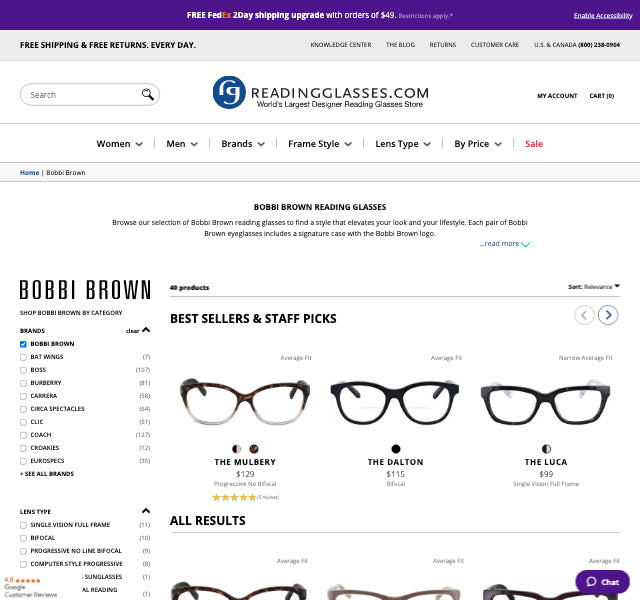The height and width of the screenshot is (600, 640).
Task: Select The Dalton black color swatch
Action: coord(396,449)
